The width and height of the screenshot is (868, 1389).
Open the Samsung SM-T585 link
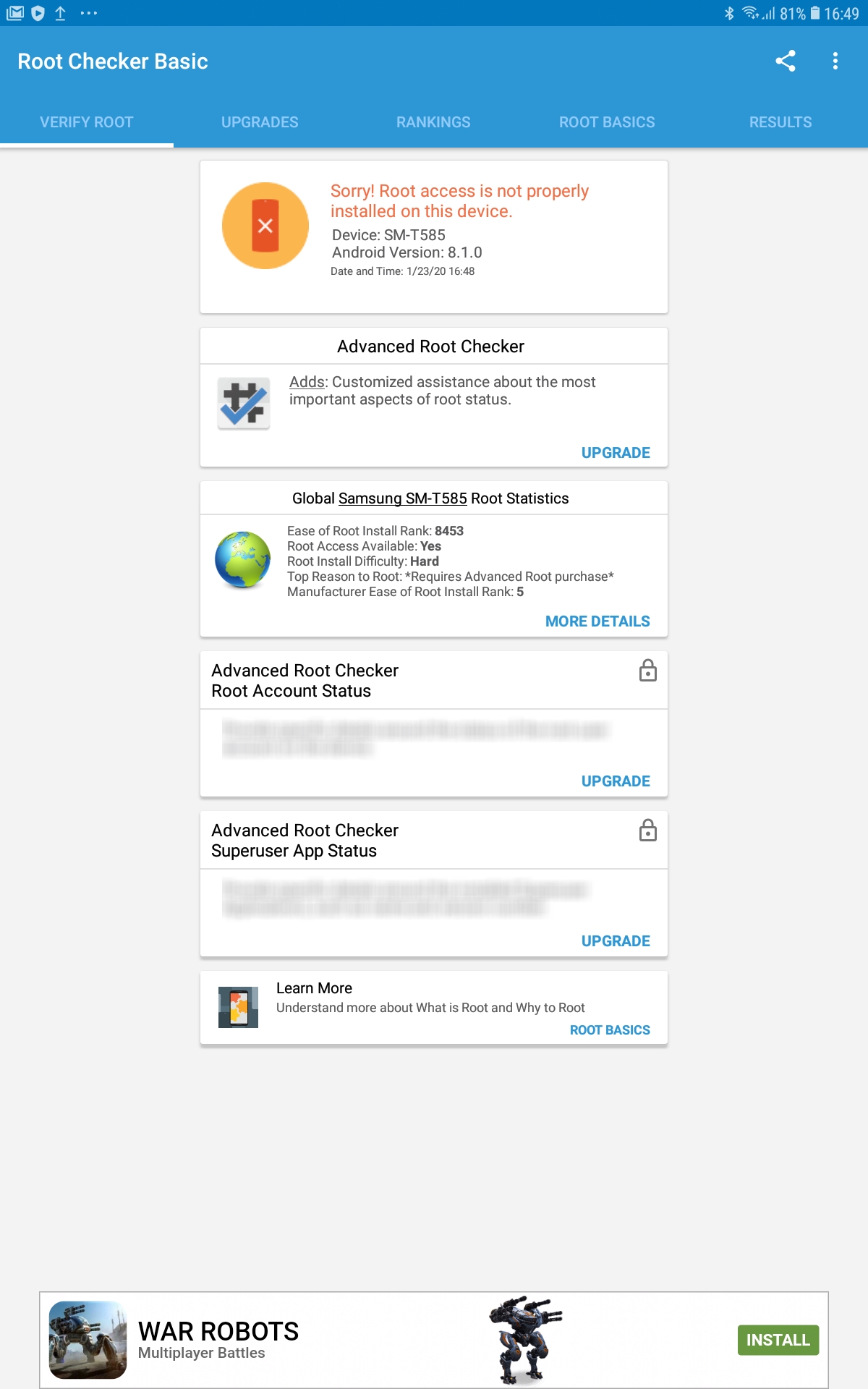pyautogui.click(x=402, y=498)
